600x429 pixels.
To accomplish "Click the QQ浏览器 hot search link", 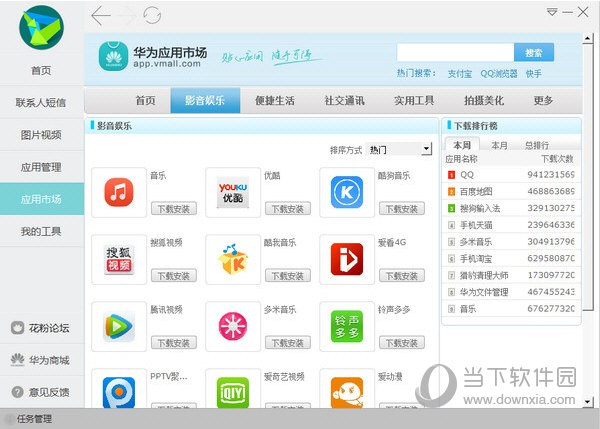I will coord(499,73).
